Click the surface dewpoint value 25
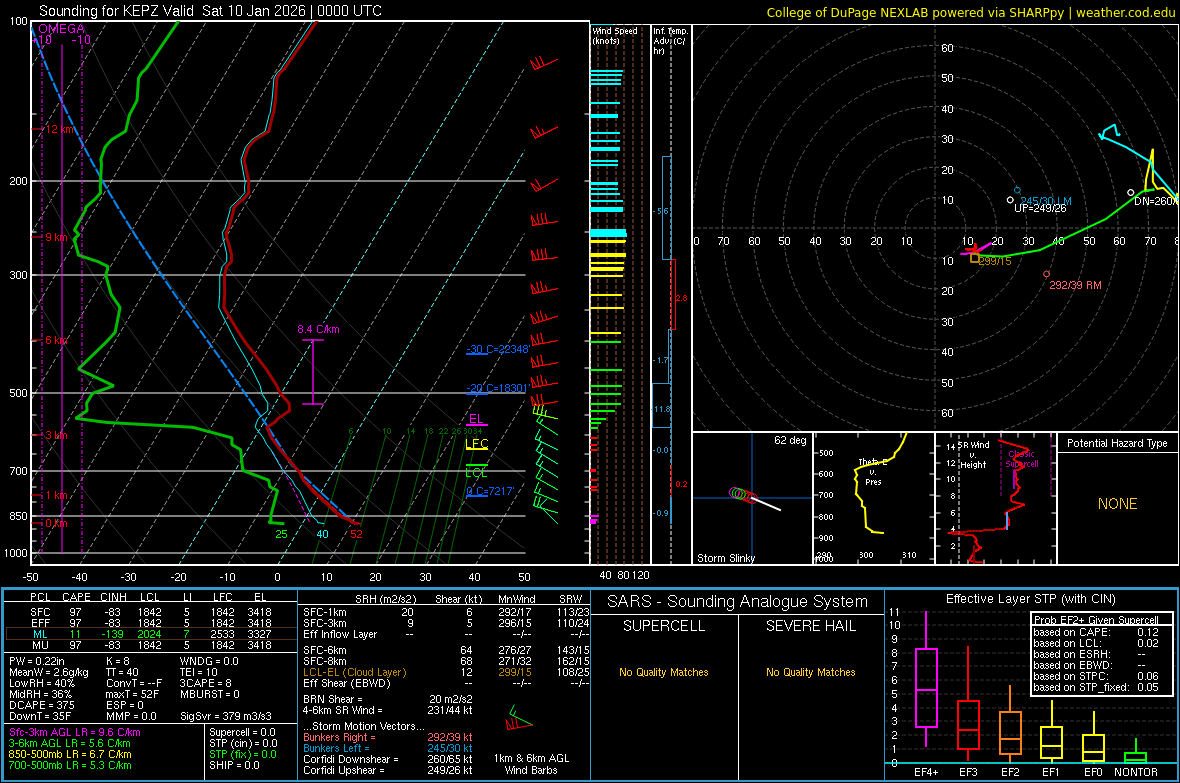Viewport: 1180px width, 783px height. click(281, 534)
